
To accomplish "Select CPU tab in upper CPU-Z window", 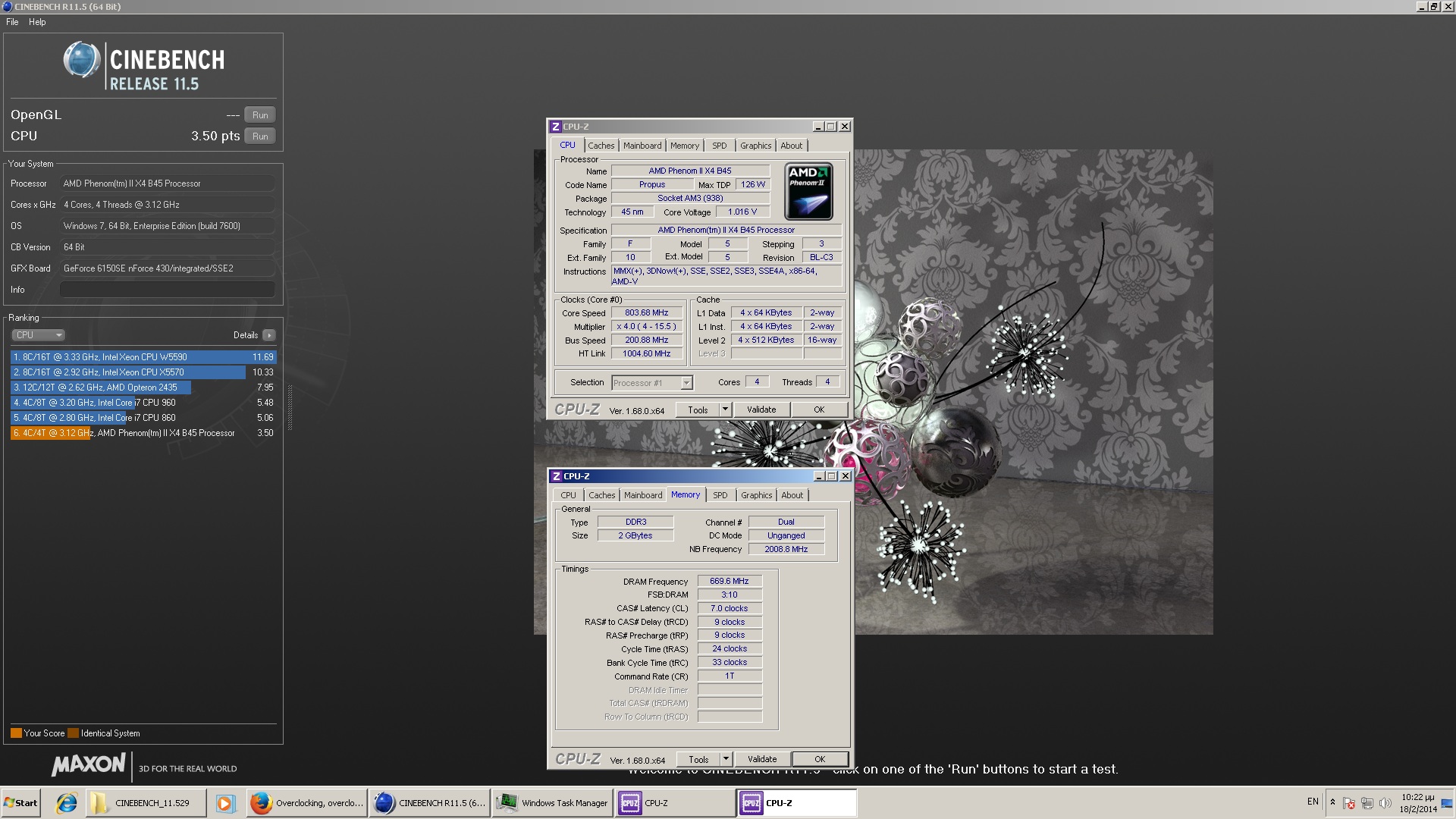I will pos(567,145).
